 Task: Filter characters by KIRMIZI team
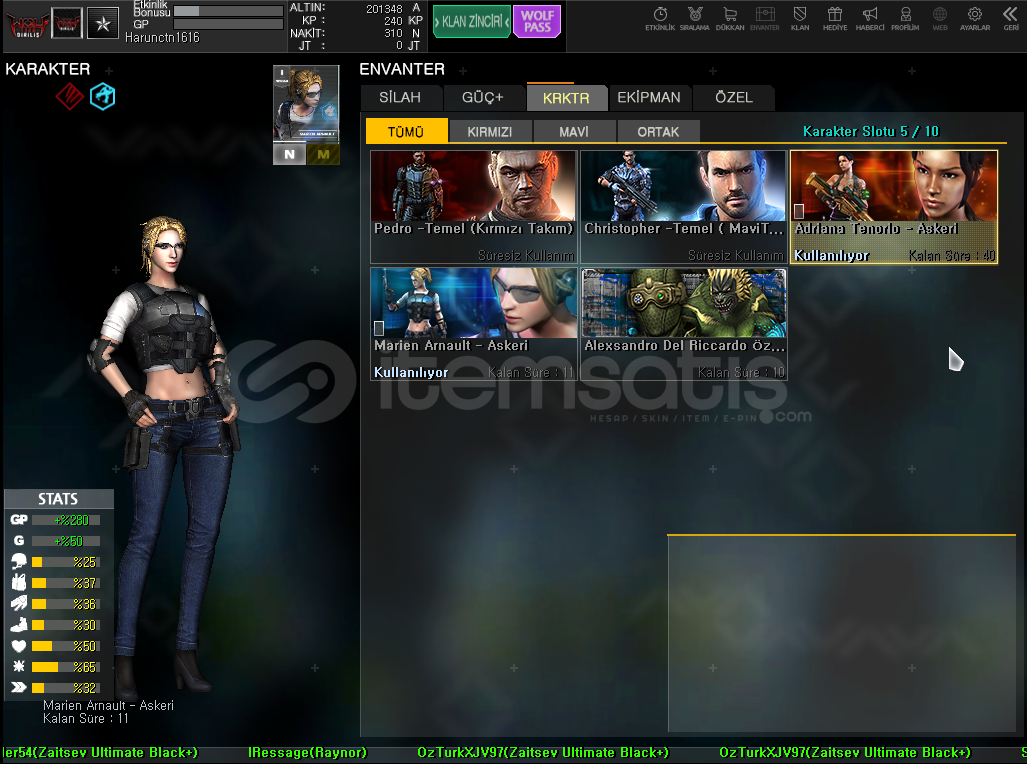[490, 131]
